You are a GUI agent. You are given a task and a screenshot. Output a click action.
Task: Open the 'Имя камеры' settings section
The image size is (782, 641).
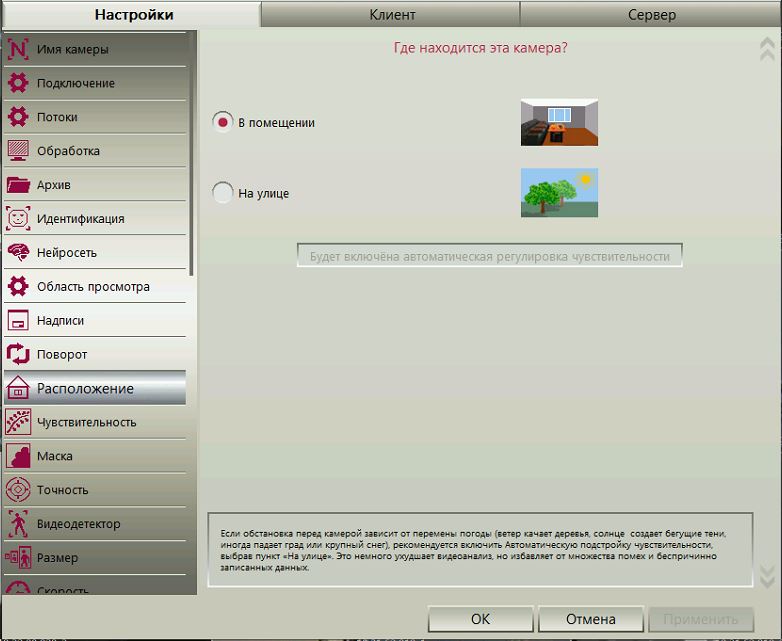tap(95, 49)
